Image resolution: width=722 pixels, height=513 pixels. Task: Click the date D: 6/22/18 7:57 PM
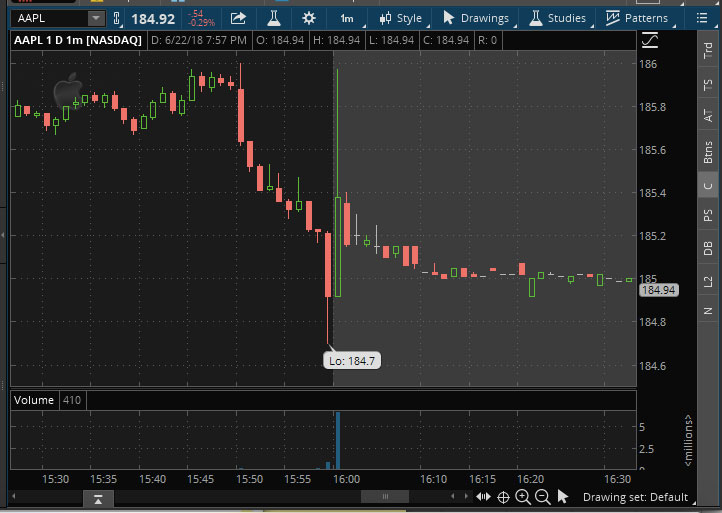(x=199, y=41)
